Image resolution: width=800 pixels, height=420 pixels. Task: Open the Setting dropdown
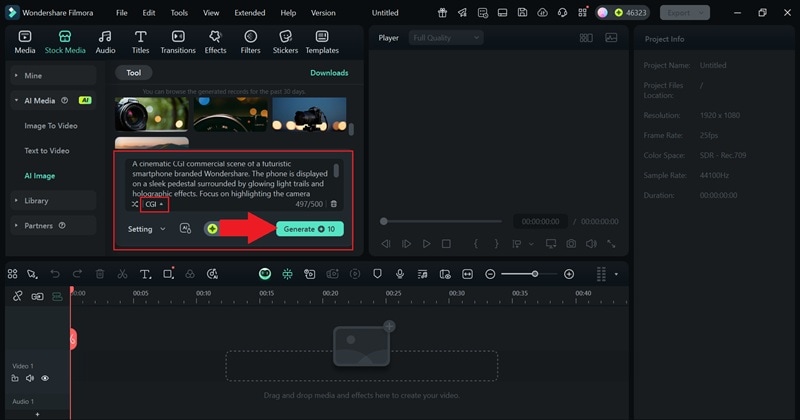[146, 229]
